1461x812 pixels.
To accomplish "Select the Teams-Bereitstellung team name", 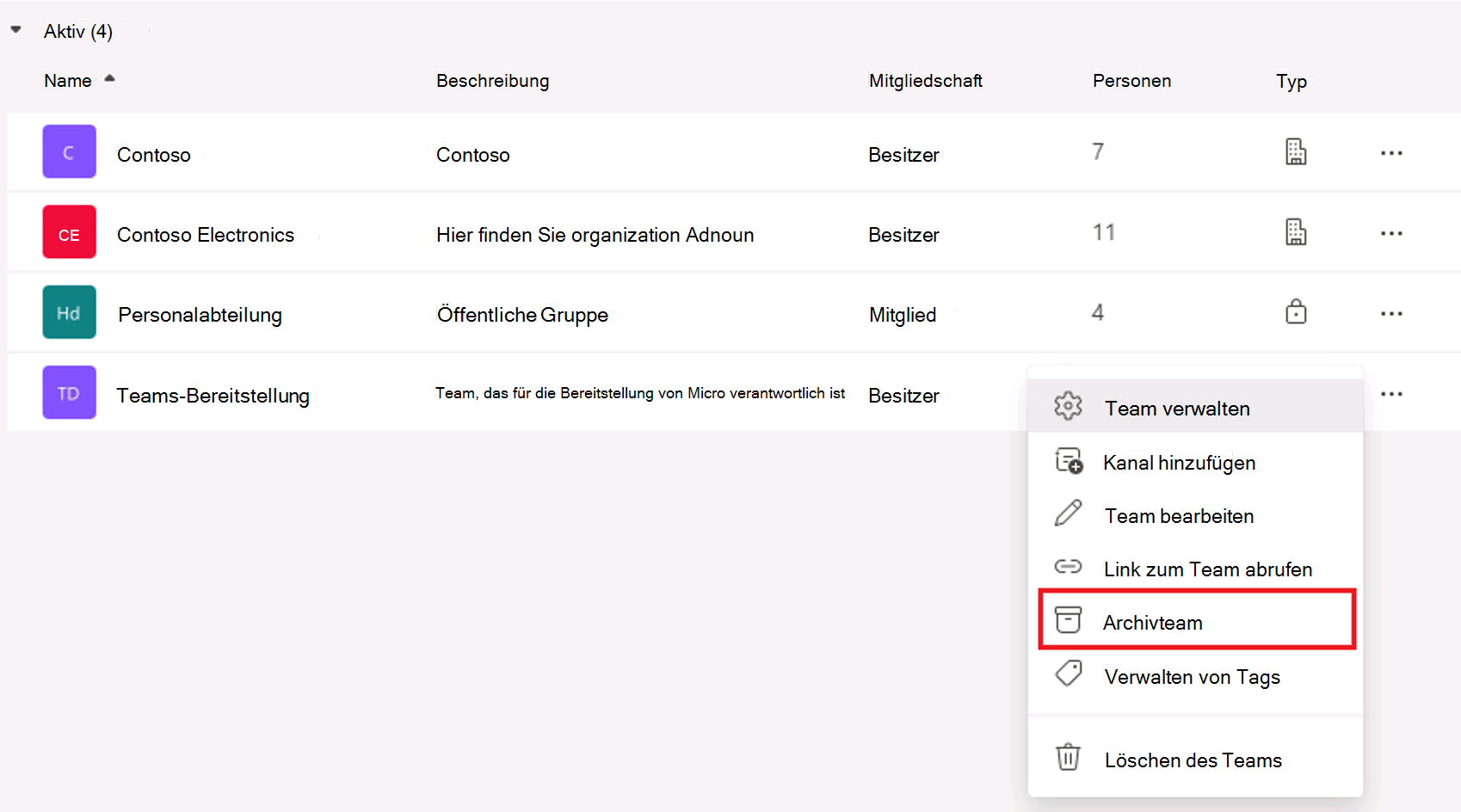I will pos(213,396).
